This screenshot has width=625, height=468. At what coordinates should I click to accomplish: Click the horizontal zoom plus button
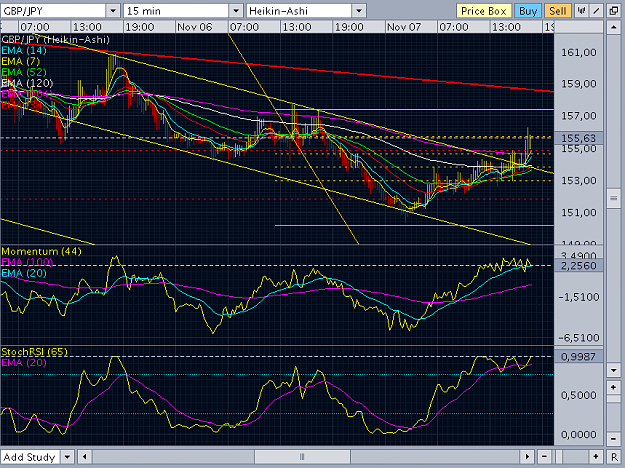(x=596, y=457)
